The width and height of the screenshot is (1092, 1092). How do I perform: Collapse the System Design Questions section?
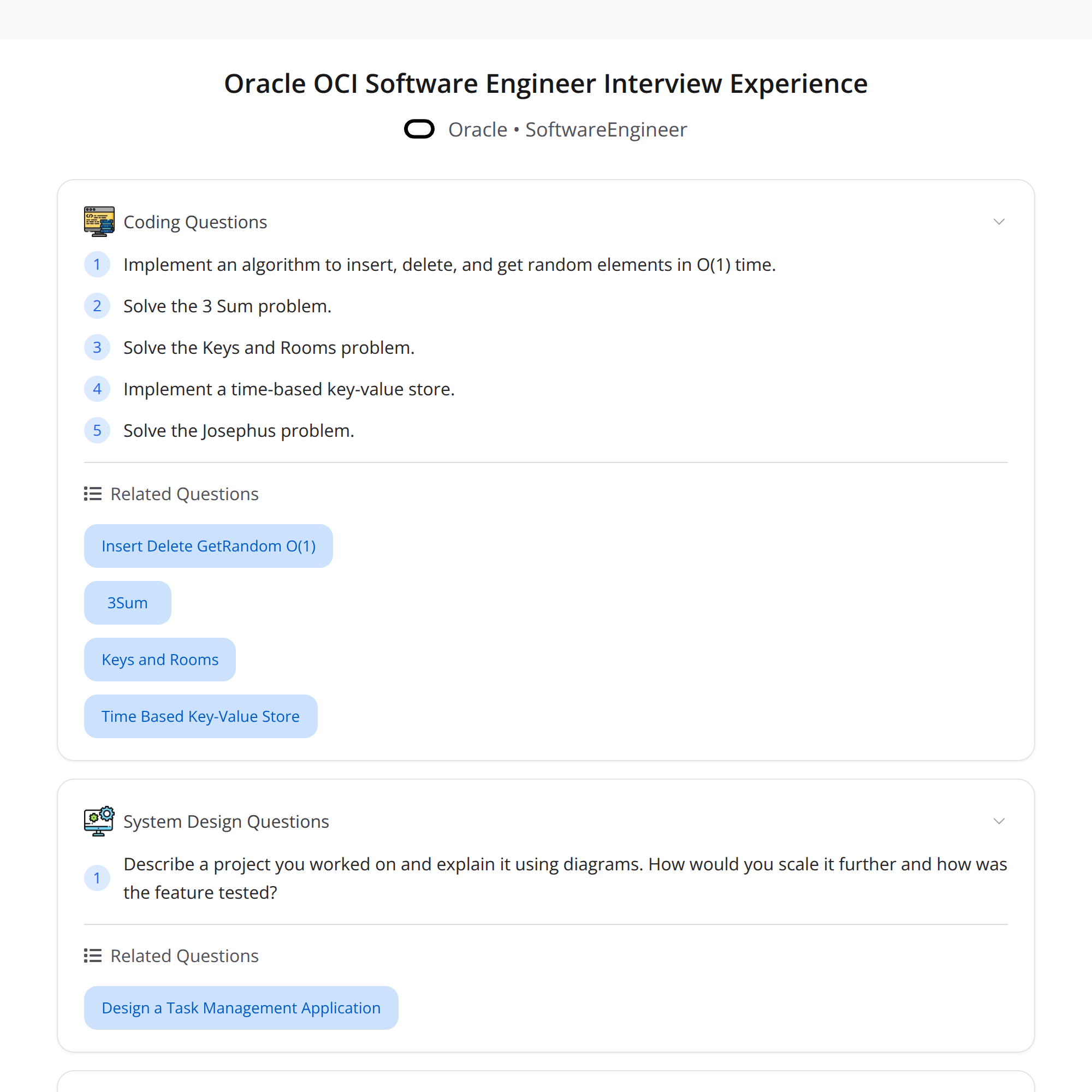click(x=999, y=821)
